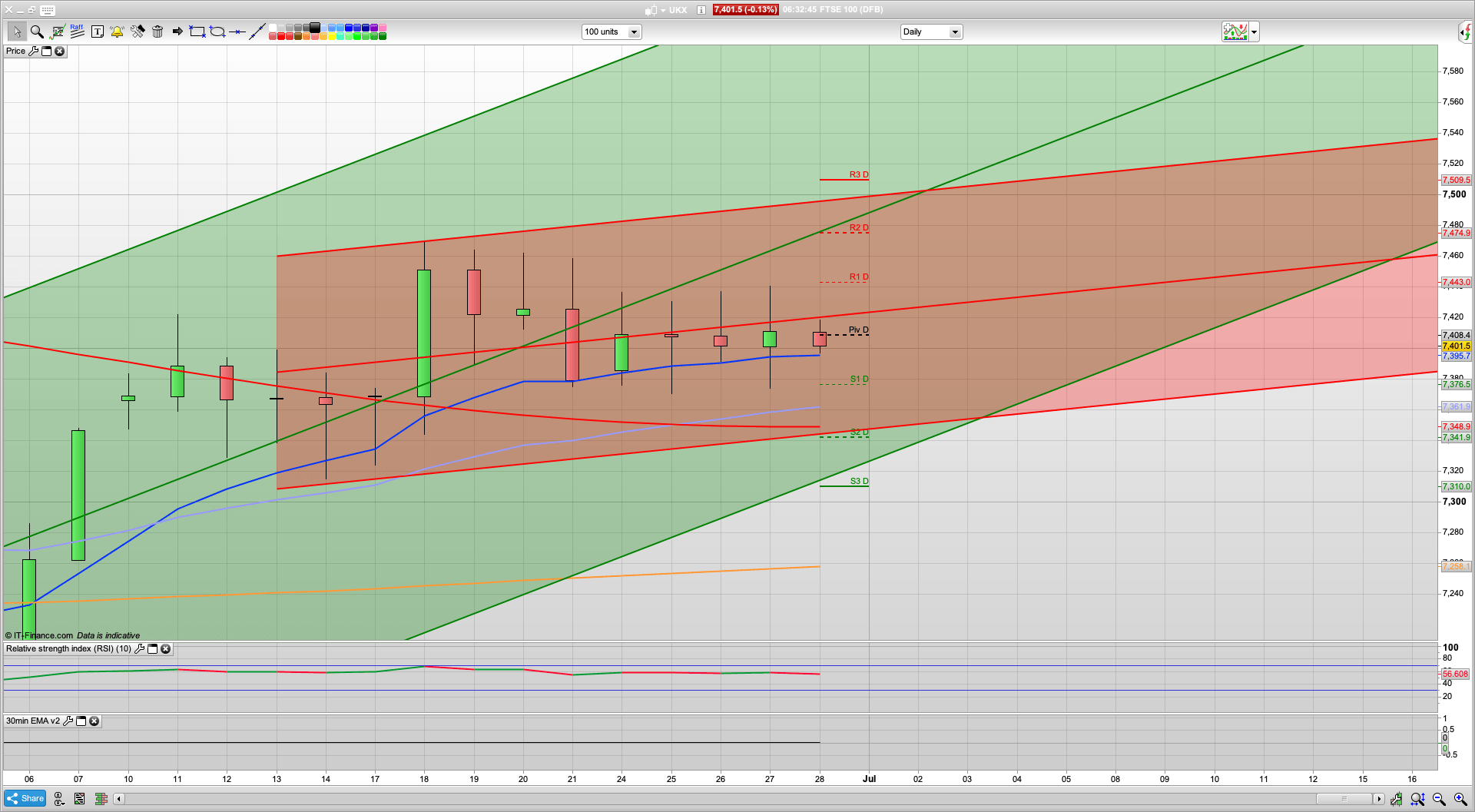
Task: Remove the Price panel with its X
Action: tap(59, 51)
